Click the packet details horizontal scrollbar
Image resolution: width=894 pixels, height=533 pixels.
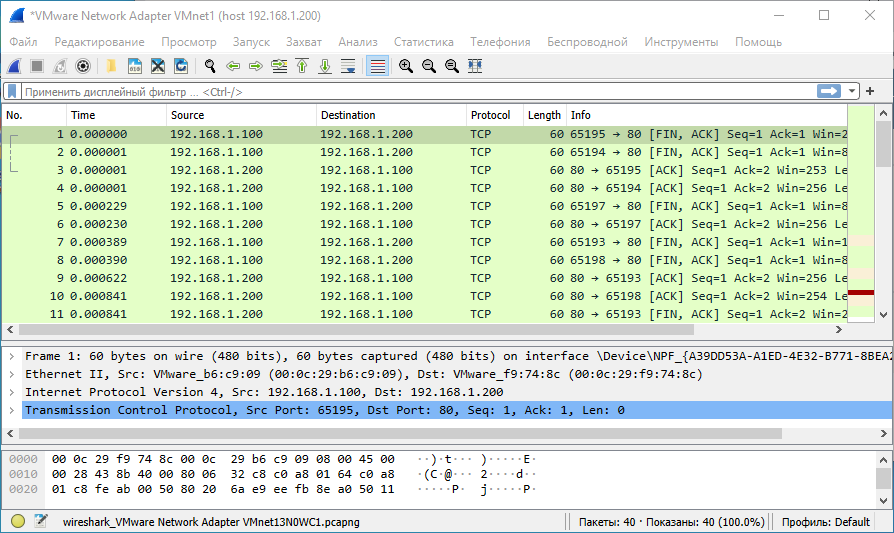400,434
